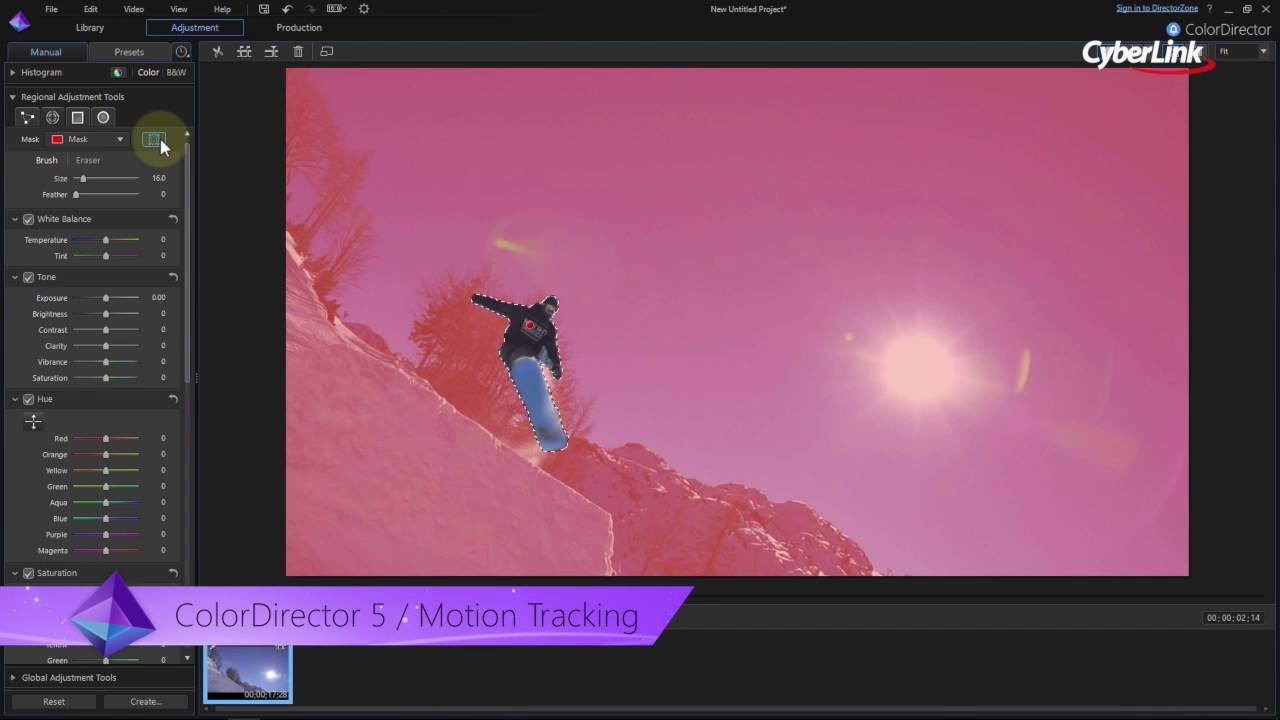The height and width of the screenshot is (720, 1280).
Task: Click the brush Size slider
Action: click(106, 178)
